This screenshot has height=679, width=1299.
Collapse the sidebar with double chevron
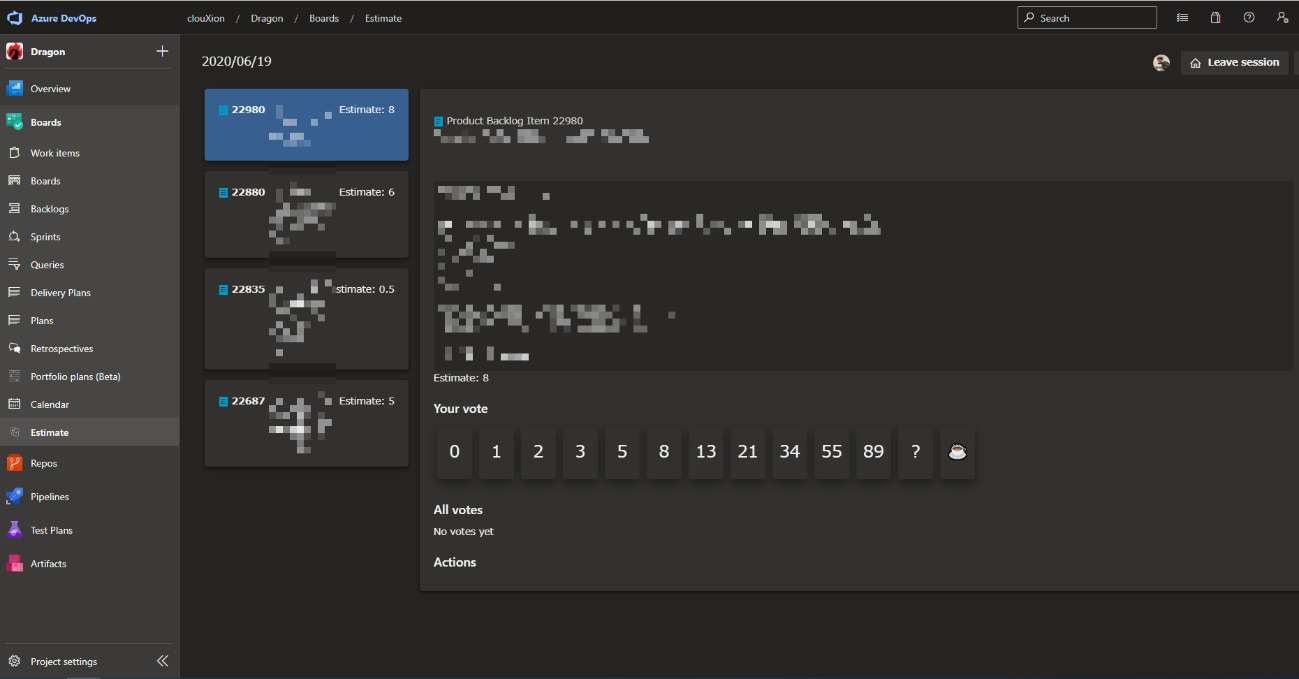[162, 661]
